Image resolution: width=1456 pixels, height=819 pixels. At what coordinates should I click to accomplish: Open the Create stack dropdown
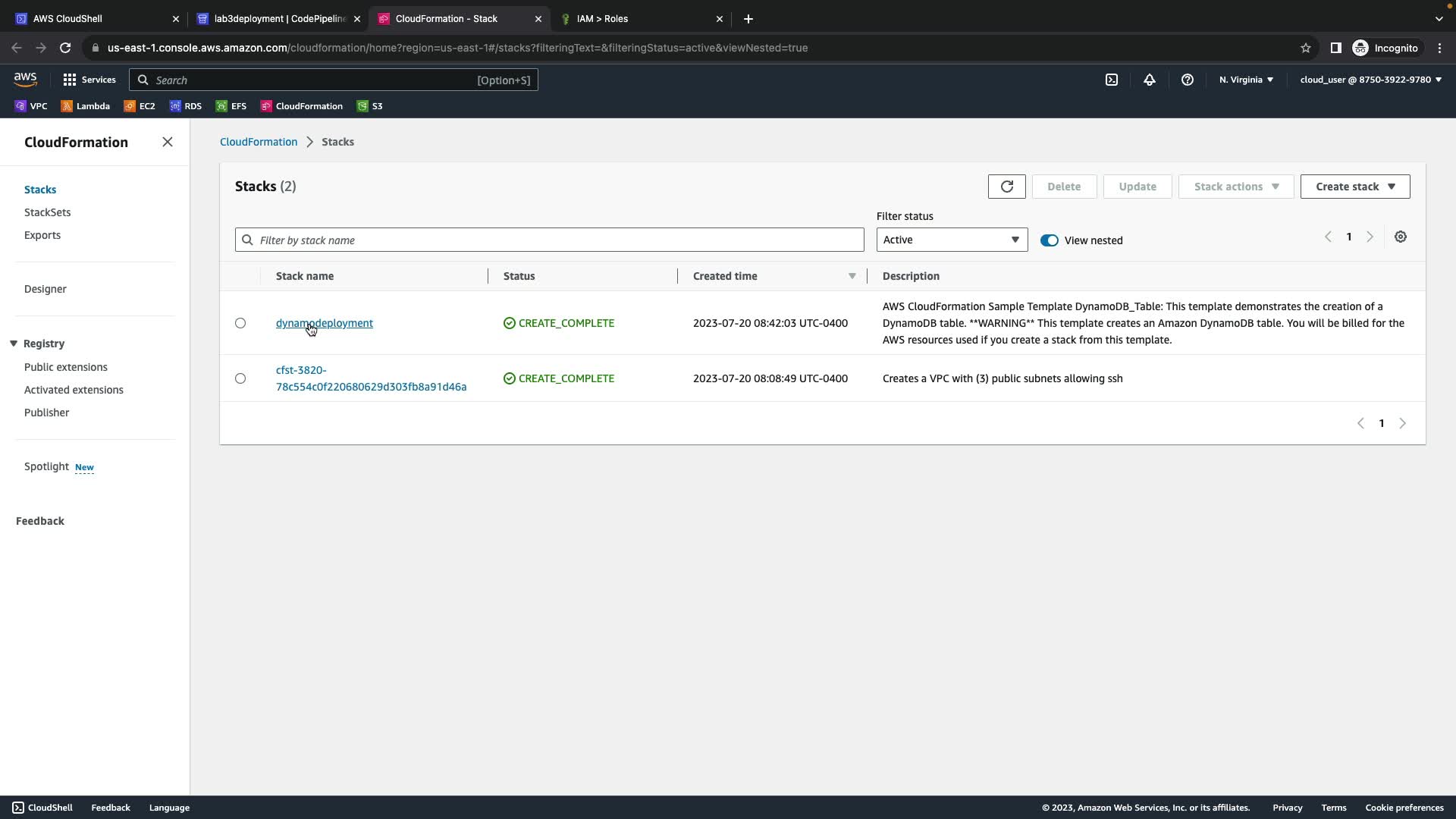pyautogui.click(x=1354, y=187)
